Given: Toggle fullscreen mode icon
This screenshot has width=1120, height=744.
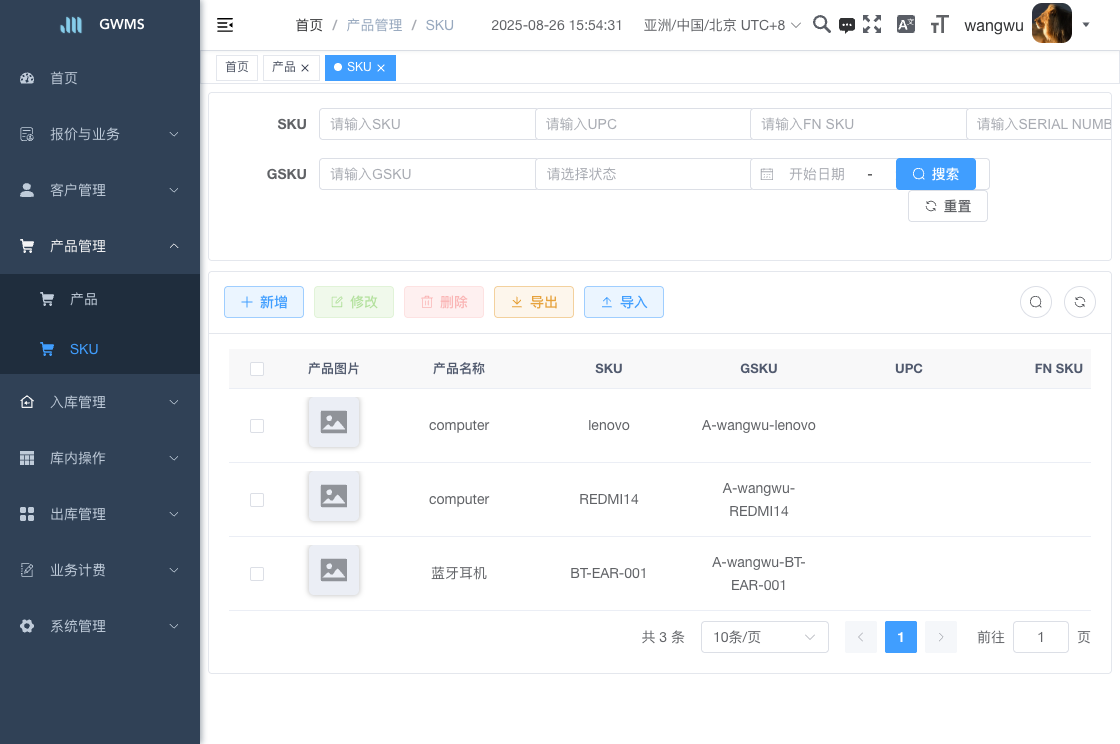Looking at the screenshot, I should click(x=872, y=25).
